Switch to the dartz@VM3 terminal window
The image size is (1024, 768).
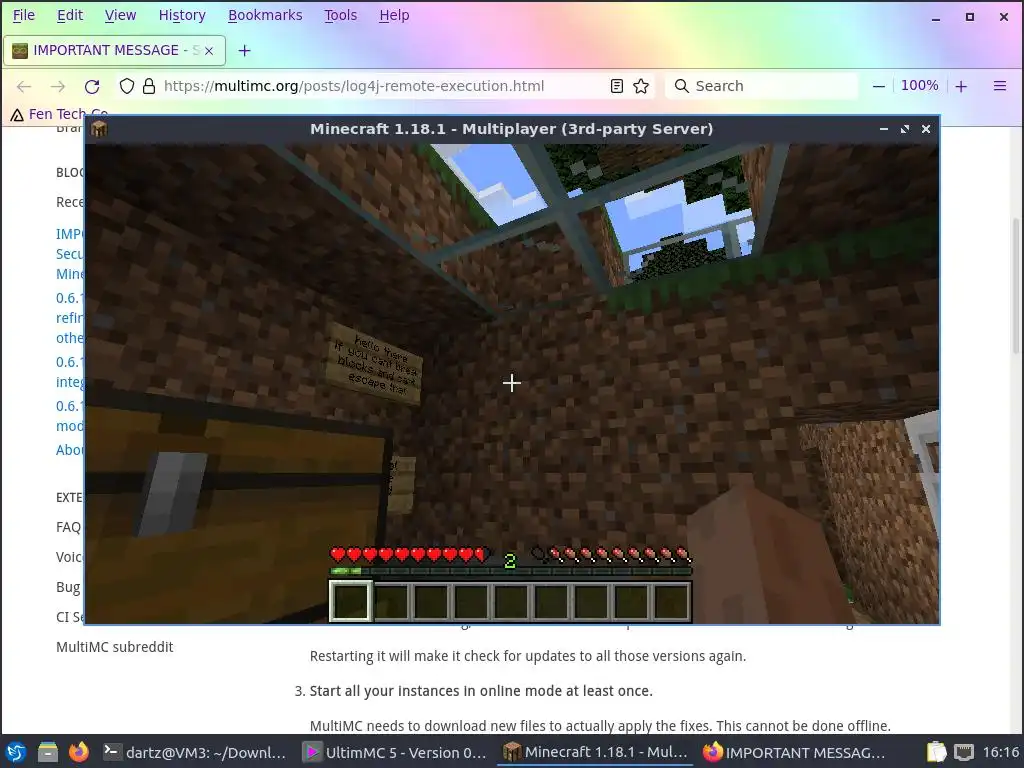click(195, 752)
